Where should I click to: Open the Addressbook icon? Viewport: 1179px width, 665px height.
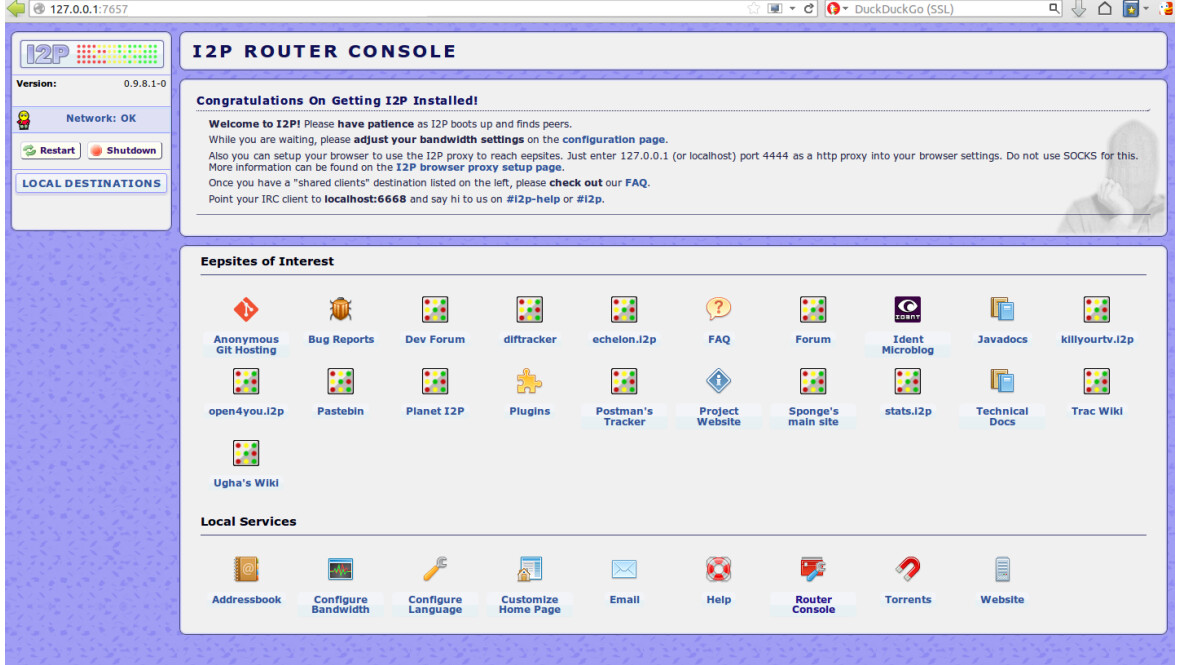coord(246,570)
